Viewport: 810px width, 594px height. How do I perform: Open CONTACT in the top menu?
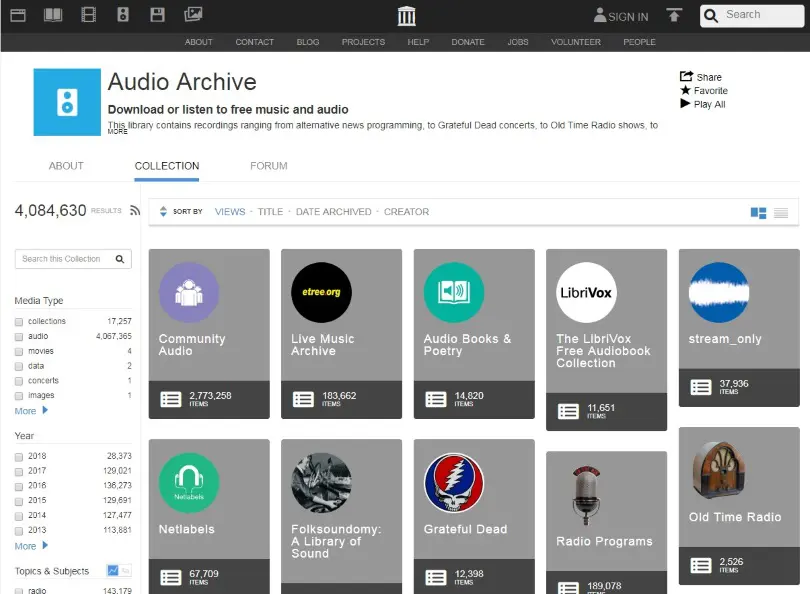click(255, 42)
